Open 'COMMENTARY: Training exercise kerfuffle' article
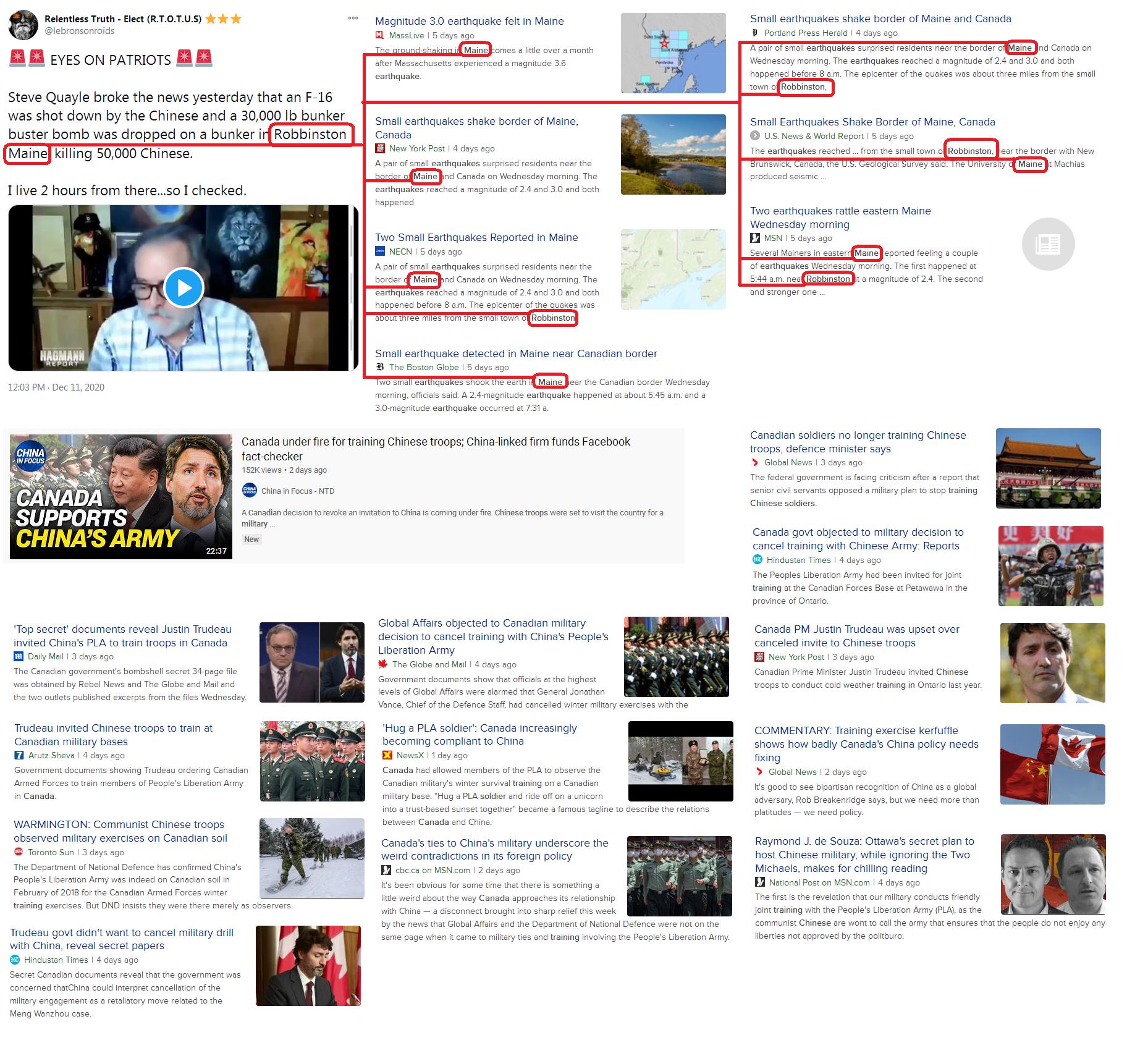This screenshot has height=1040, width=1148. pos(866,744)
